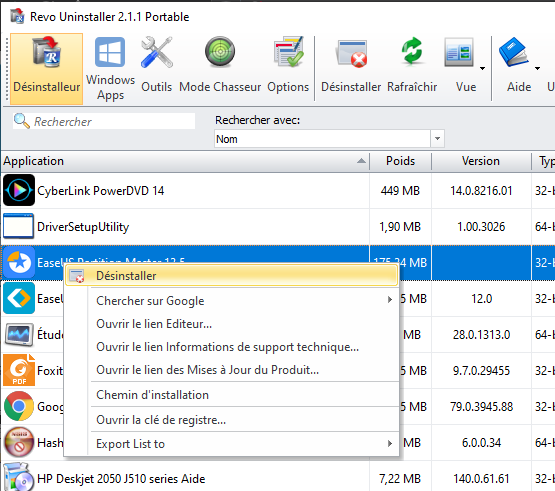This screenshot has width=555, height=491.
Task: Click version 28.0.1313.0 cell
Action: click(x=481, y=335)
